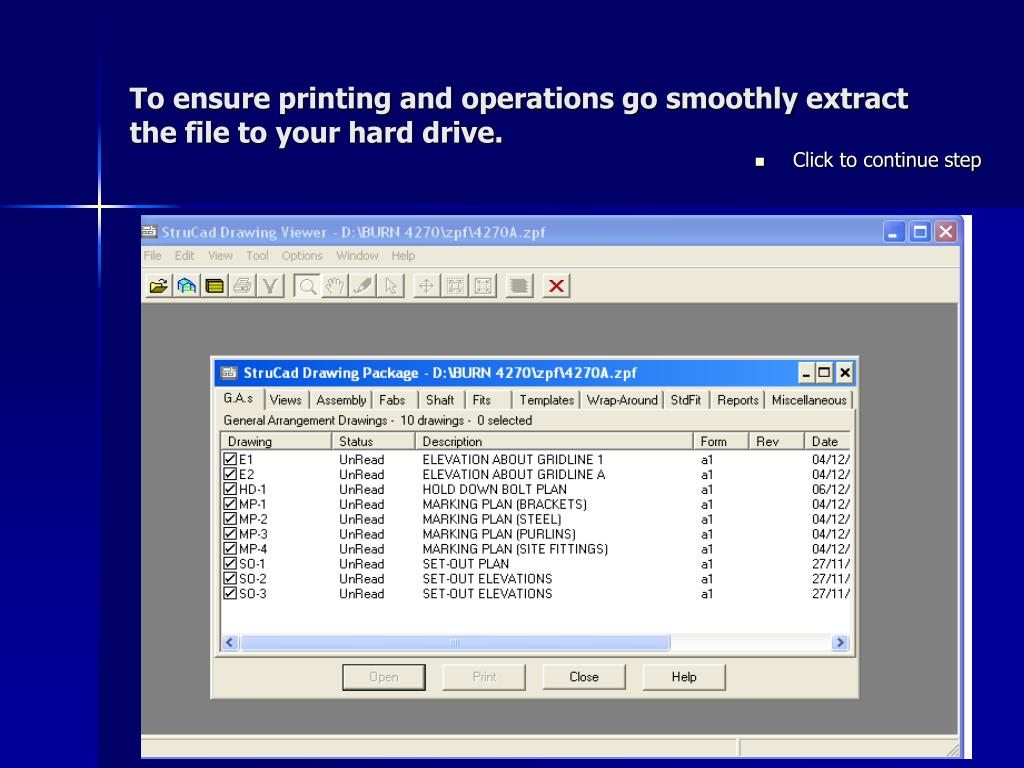The image size is (1024, 768).
Task: Toggle the HD-1 drawing checkbox
Action: point(230,489)
